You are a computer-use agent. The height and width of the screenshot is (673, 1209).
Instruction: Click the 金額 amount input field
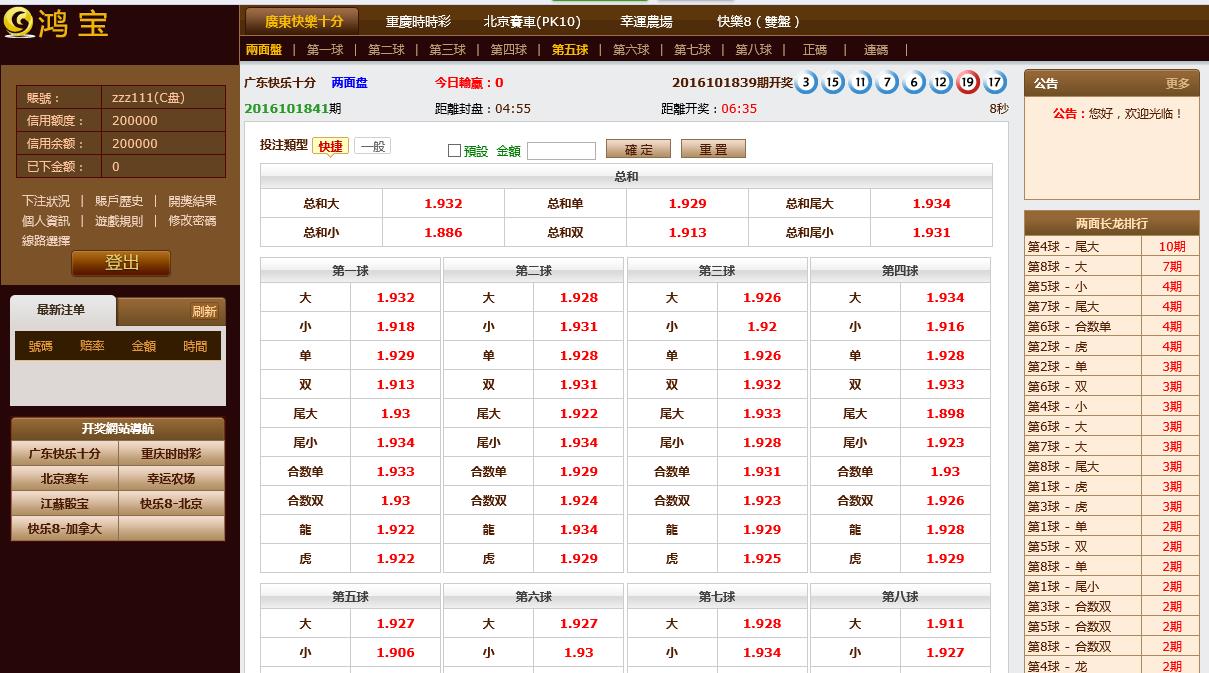click(x=561, y=151)
